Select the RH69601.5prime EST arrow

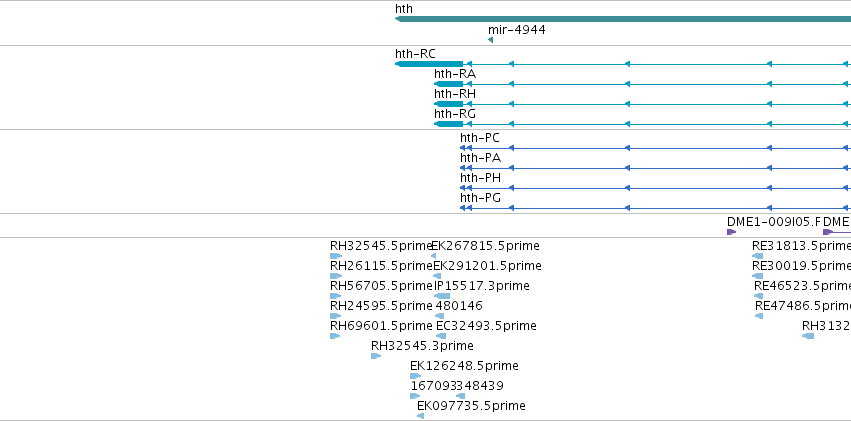point(335,336)
